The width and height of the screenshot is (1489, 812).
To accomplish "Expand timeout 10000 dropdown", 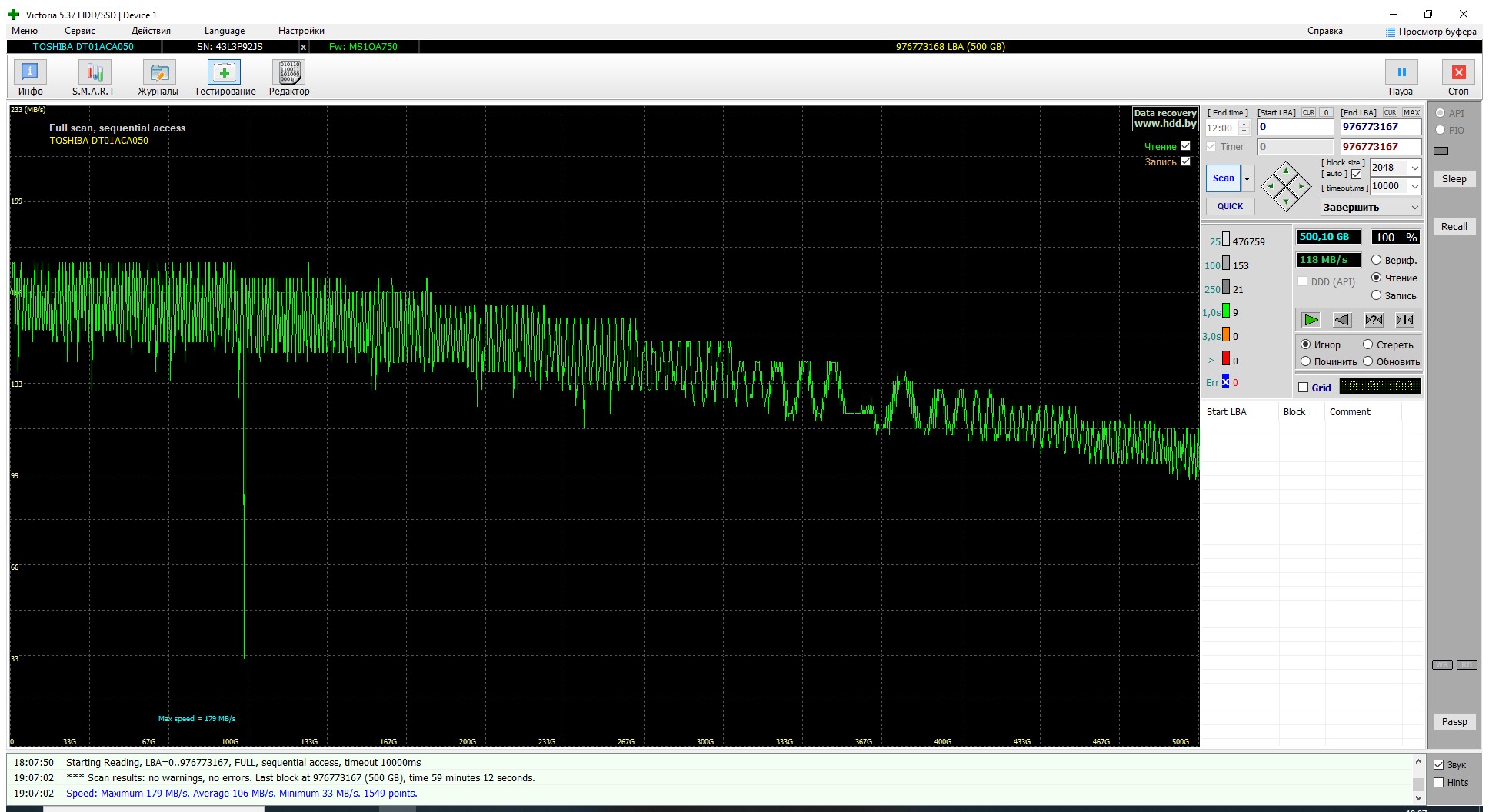I will tap(1414, 186).
